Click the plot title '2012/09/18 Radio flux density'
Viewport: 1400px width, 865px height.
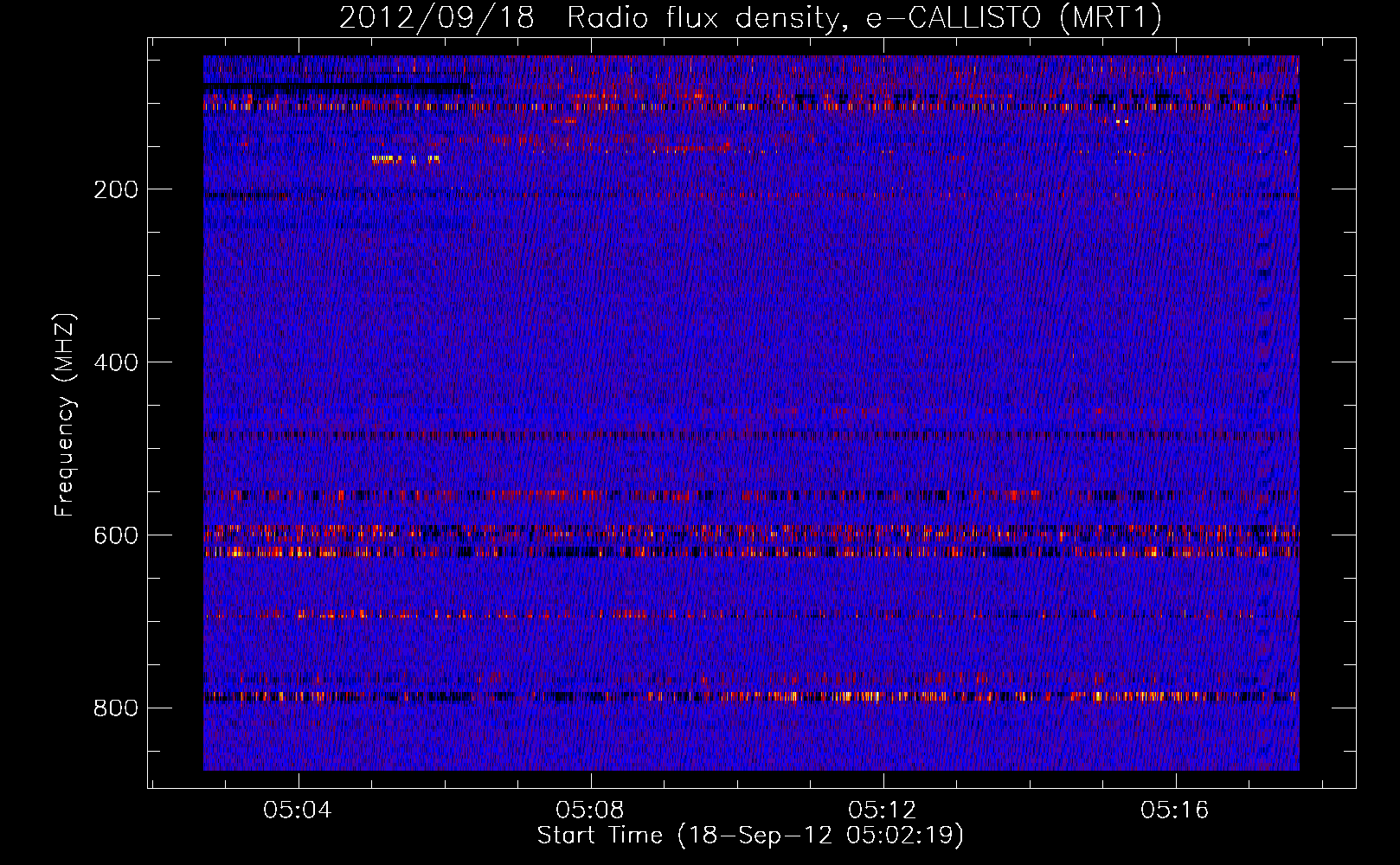tap(750, 18)
